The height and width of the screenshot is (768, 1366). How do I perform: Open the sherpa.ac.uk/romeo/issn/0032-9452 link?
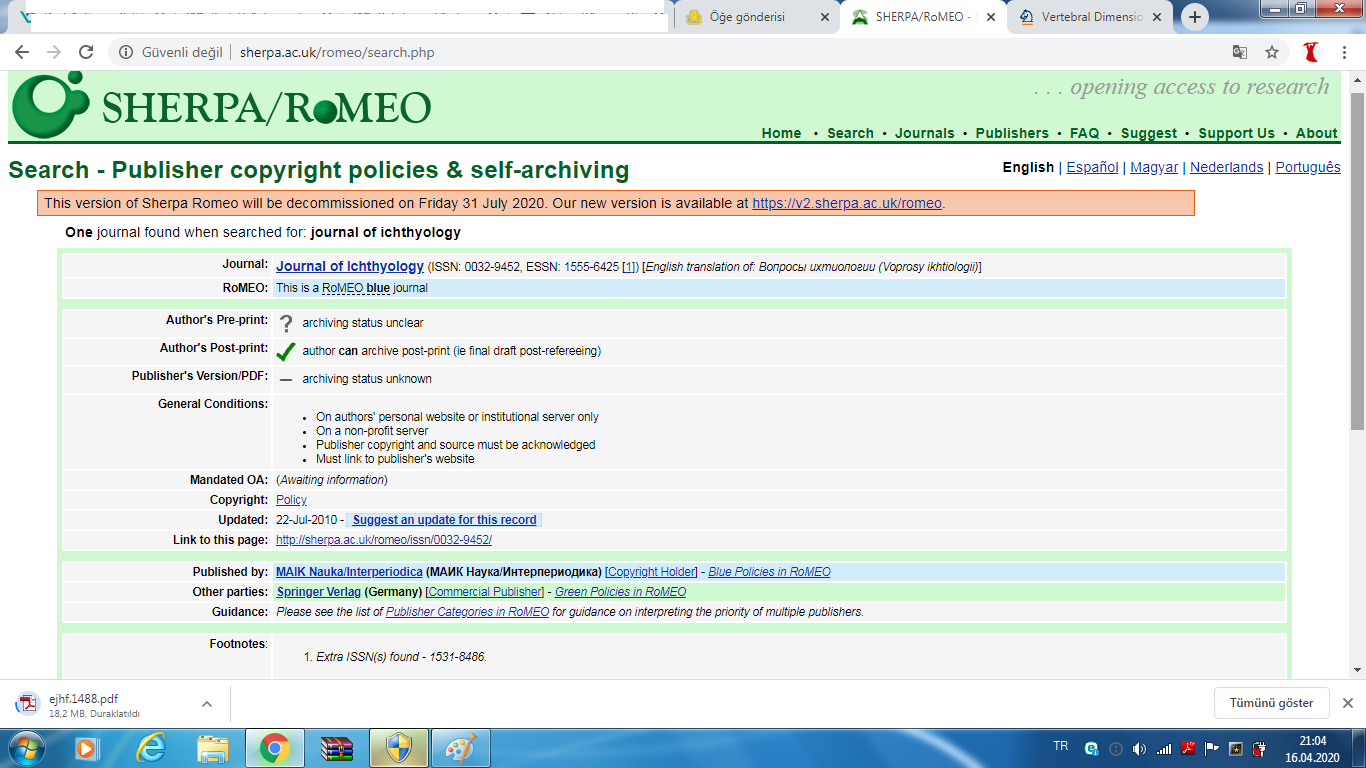[384, 540]
